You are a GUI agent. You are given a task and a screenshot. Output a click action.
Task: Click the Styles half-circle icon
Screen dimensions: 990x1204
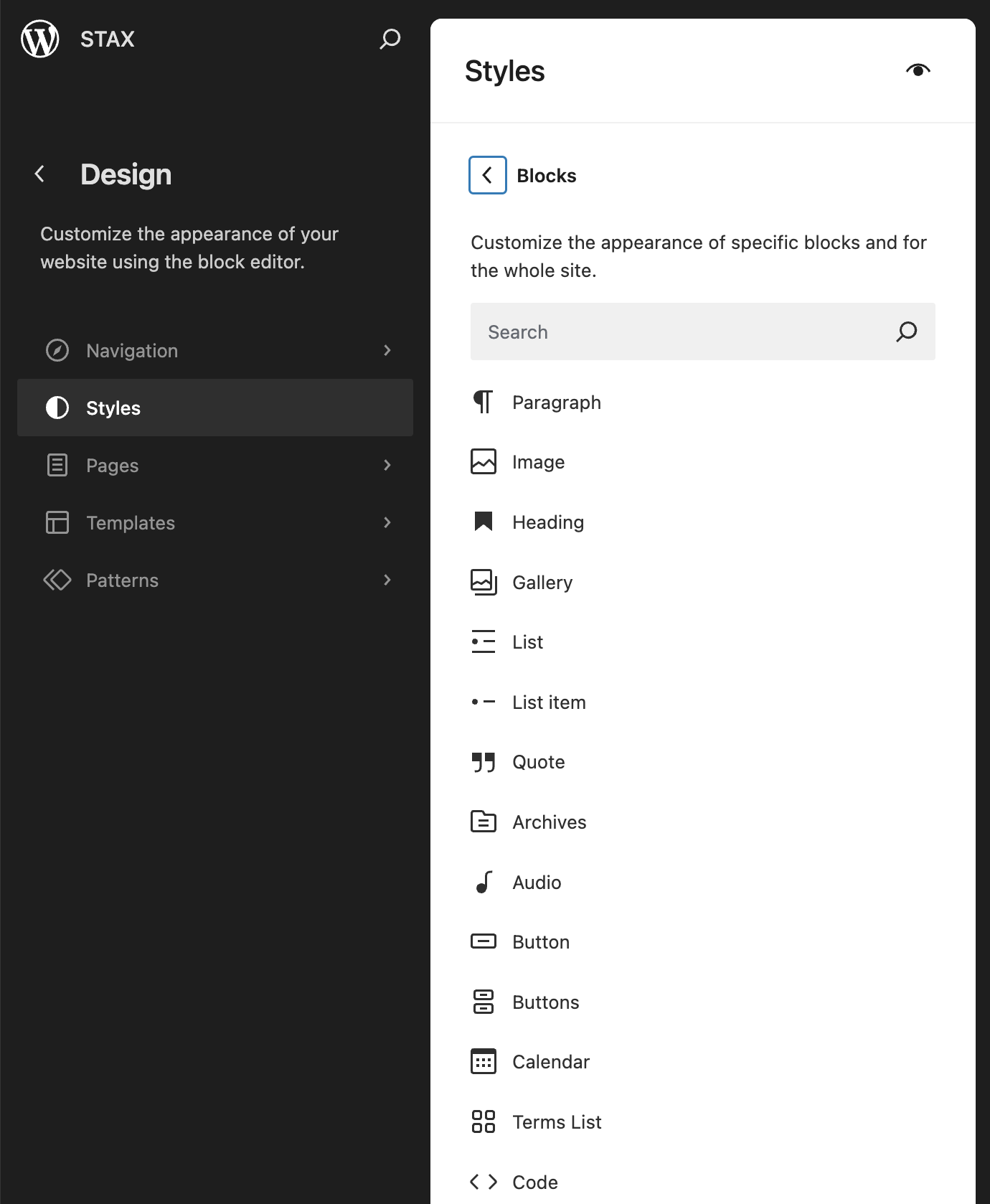click(x=57, y=408)
